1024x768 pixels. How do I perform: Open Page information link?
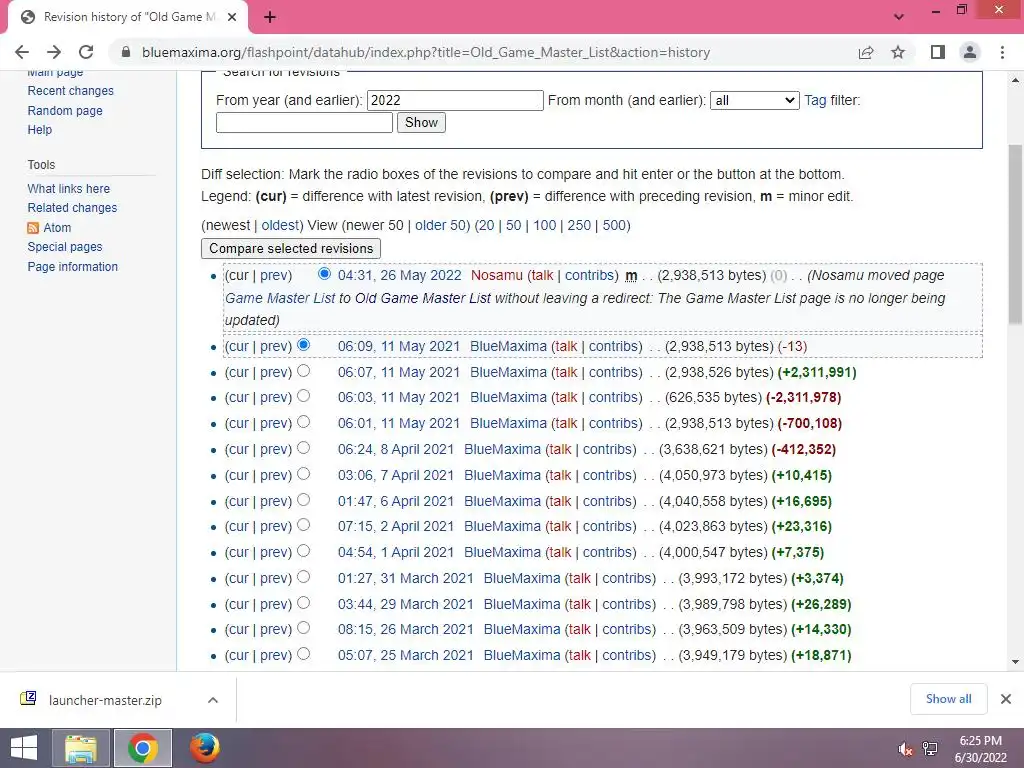coord(72,266)
